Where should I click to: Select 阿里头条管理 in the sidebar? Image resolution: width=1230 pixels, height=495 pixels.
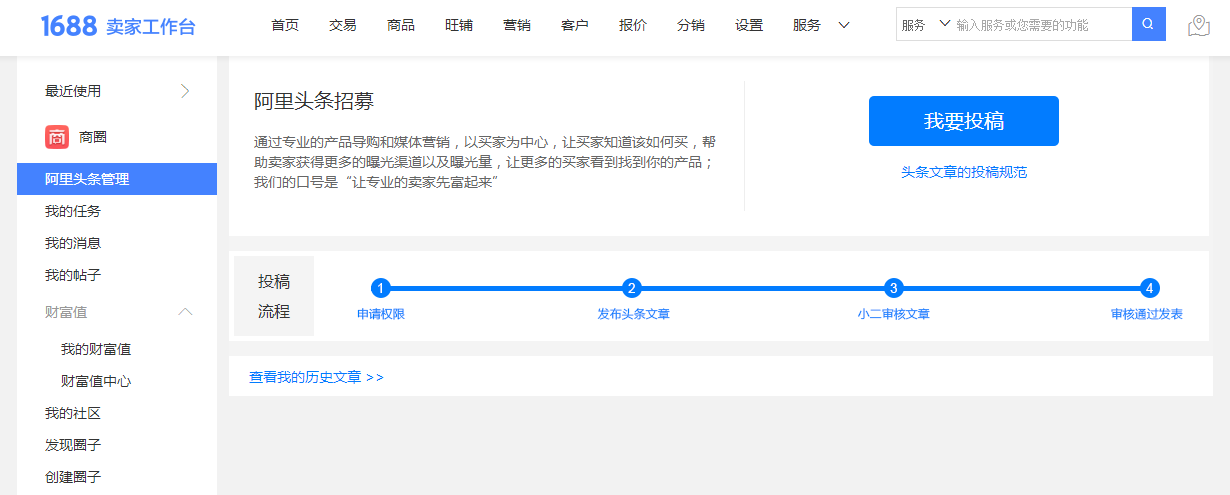point(87,179)
